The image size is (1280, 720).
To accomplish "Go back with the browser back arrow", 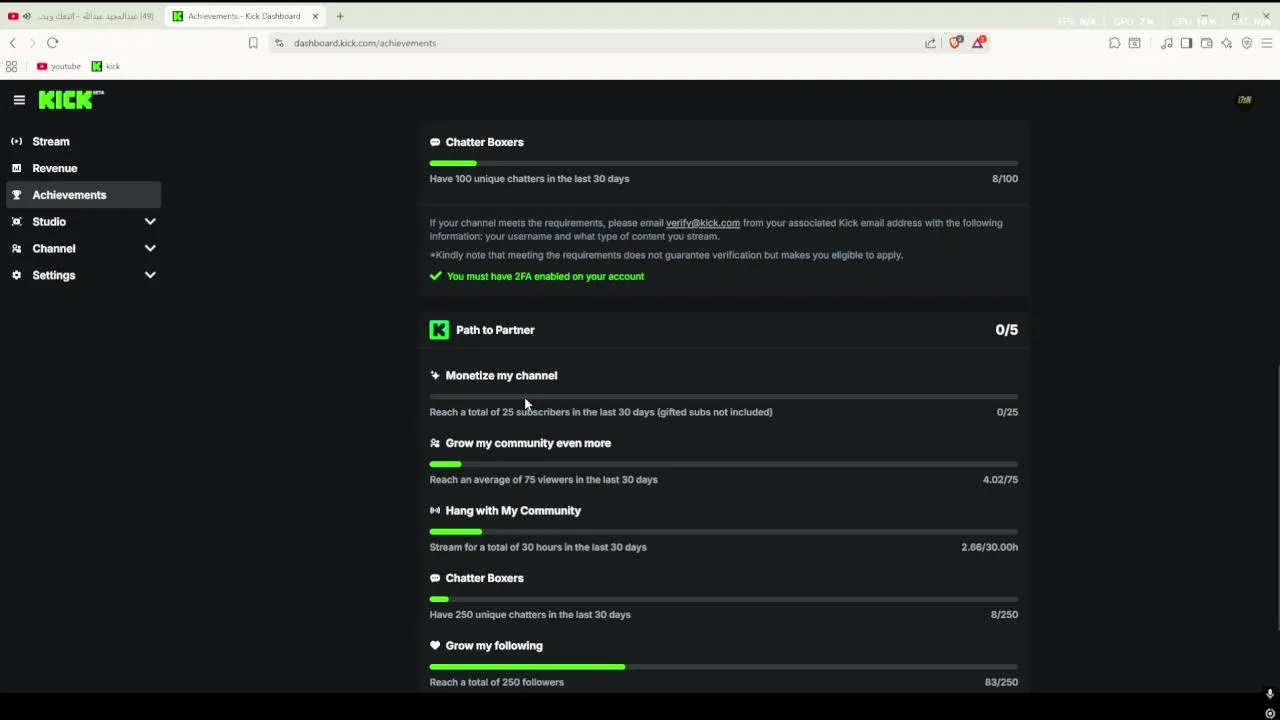I will 13,43.
